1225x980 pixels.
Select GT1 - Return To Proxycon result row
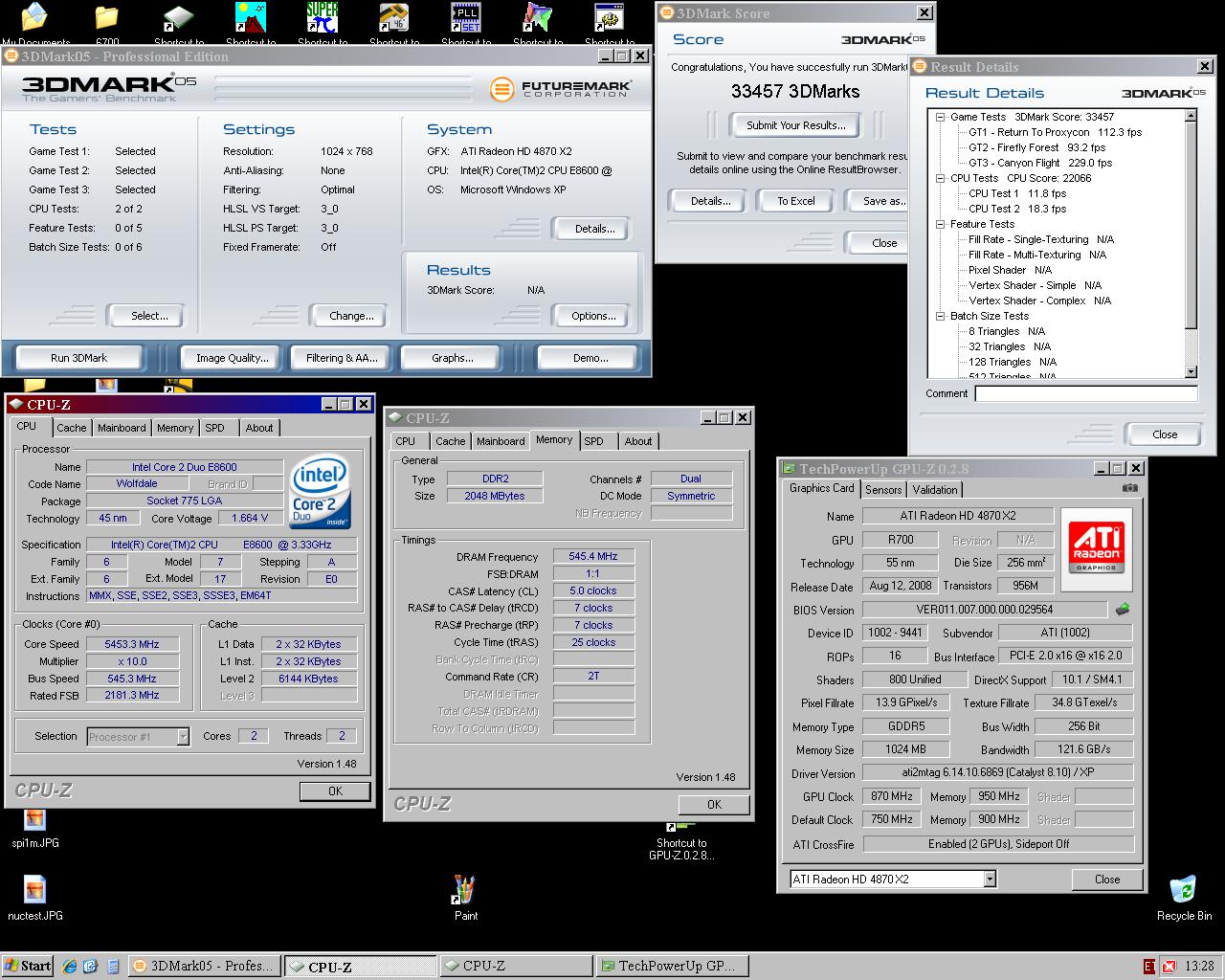(1055, 132)
